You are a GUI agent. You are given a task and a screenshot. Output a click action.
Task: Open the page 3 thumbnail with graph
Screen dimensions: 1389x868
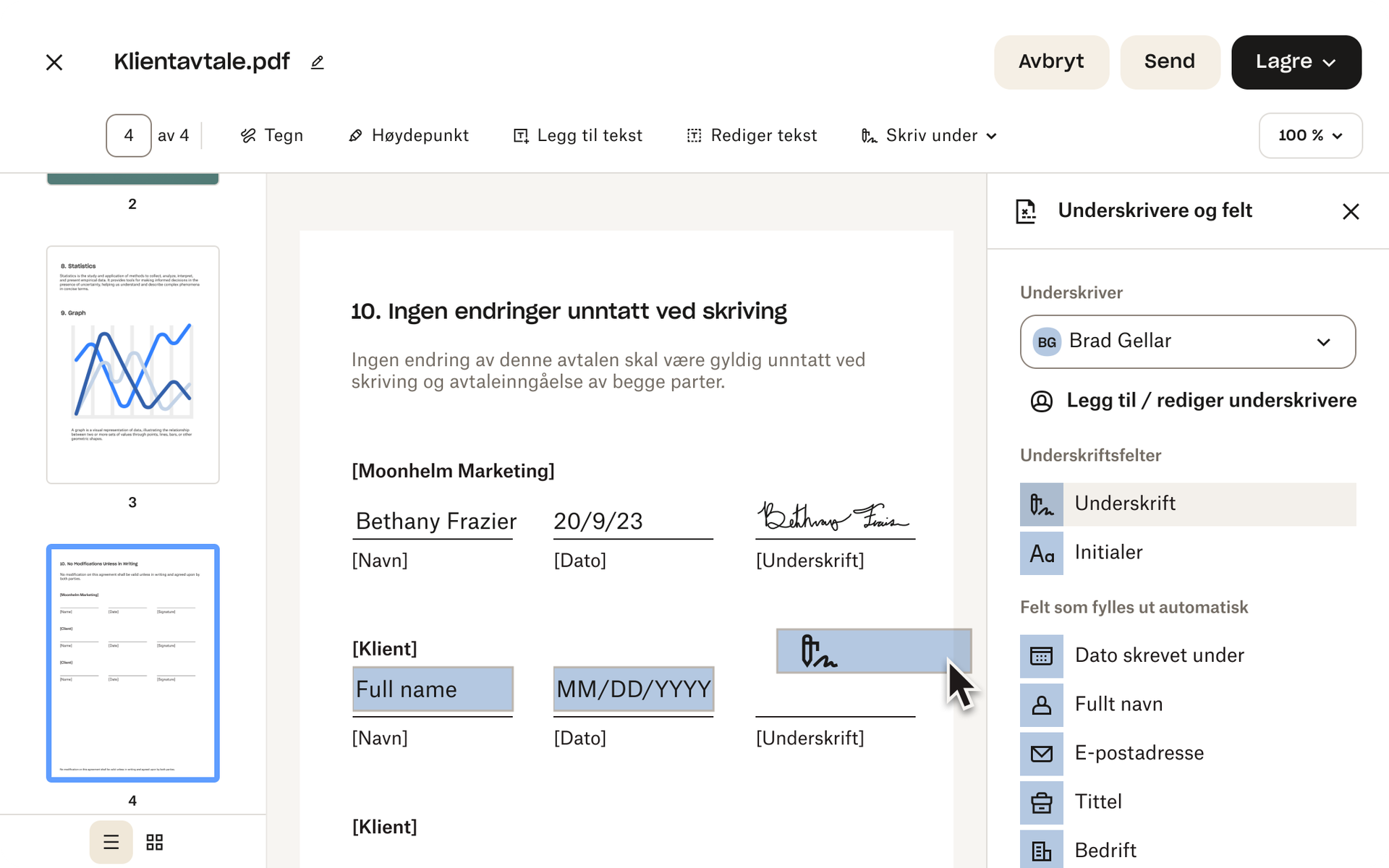click(x=132, y=365)
